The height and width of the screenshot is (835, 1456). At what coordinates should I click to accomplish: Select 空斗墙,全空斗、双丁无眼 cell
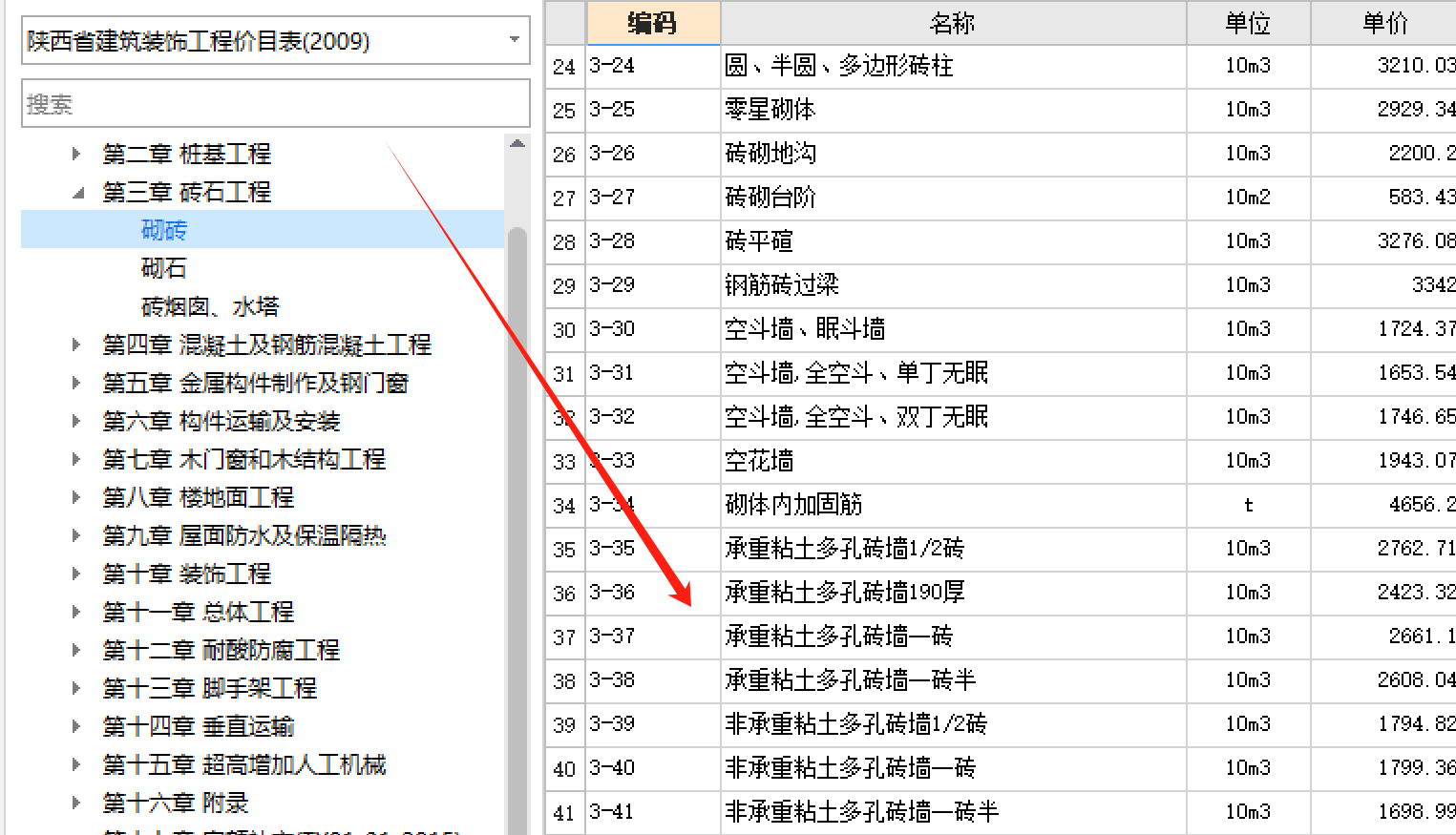click(x=953, y=417)
